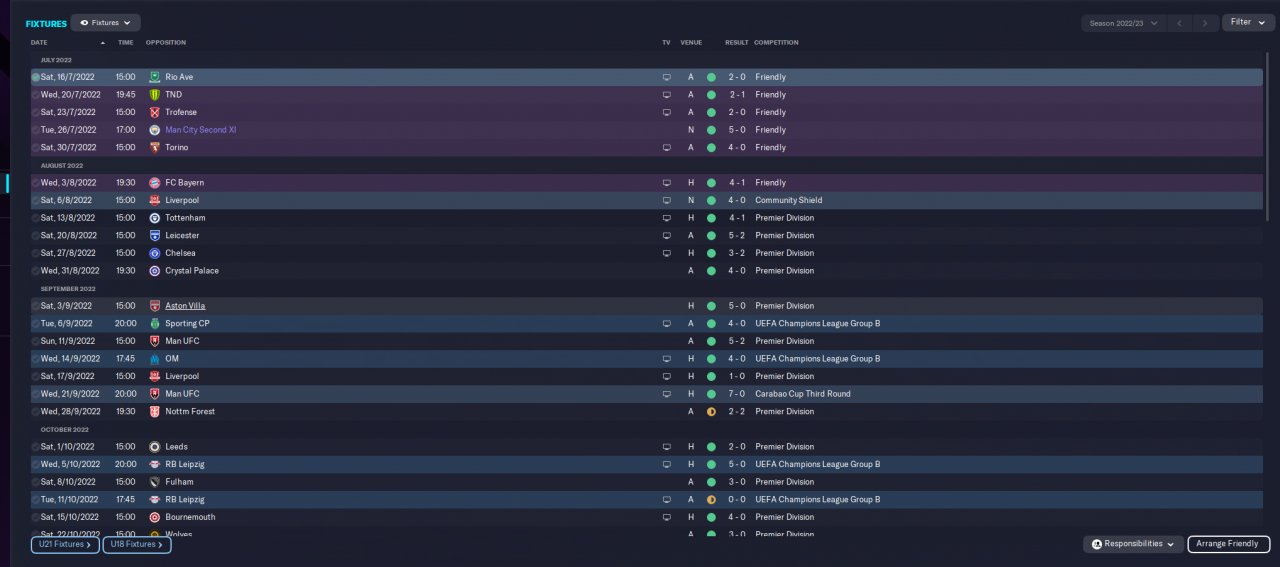Click the orange draw indicator for Nottm Forest match

click(711, 412)
